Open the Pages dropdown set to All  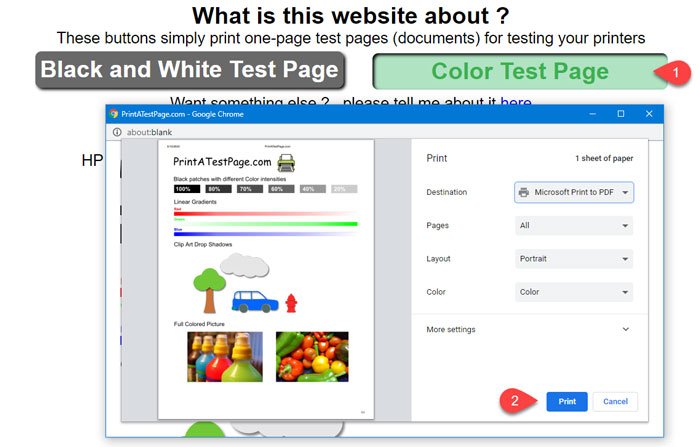point(573,226)
